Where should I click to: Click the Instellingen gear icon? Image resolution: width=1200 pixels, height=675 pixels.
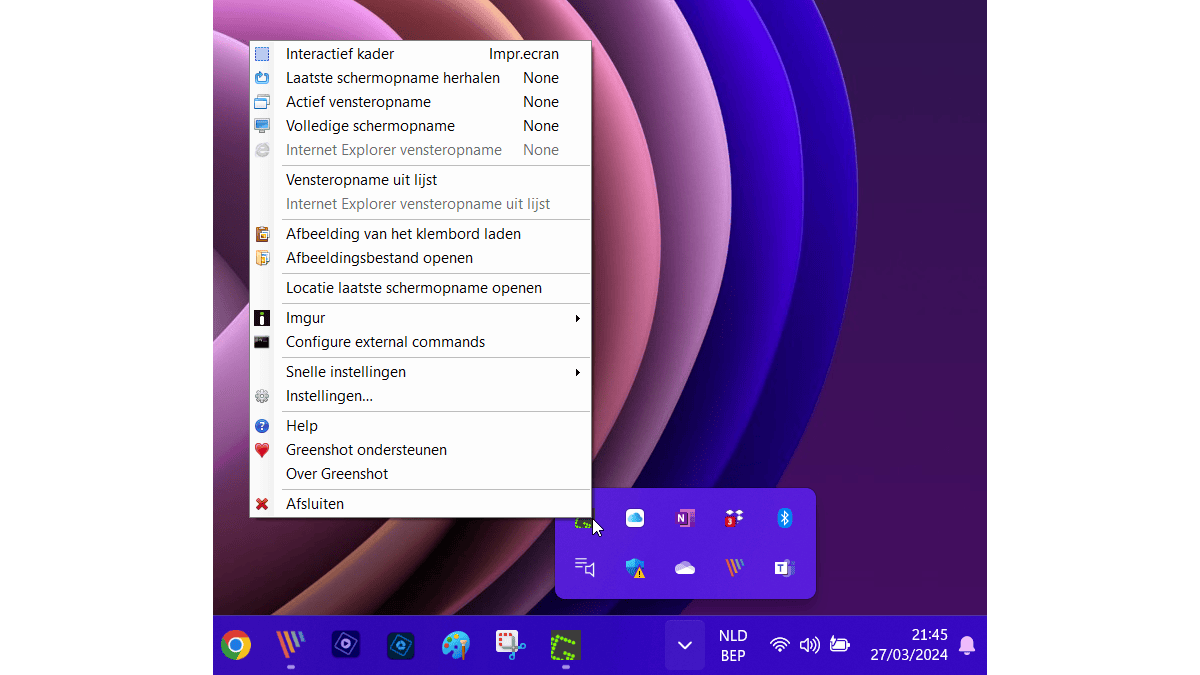(x=262, y=396)
